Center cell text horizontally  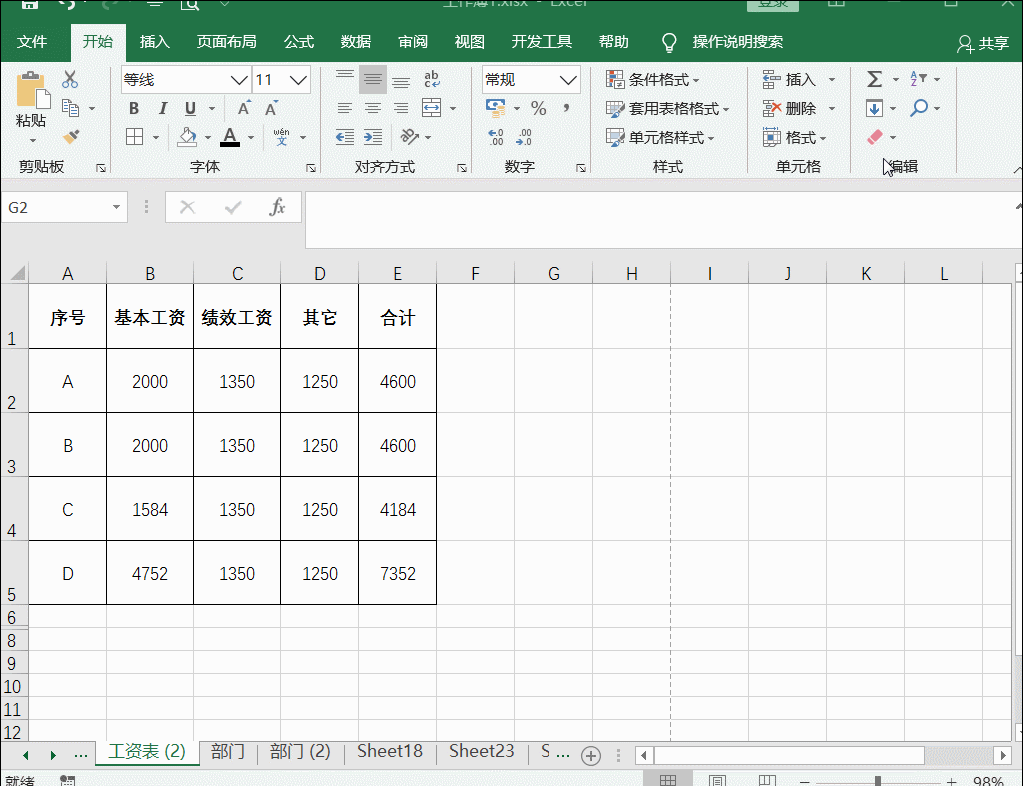(373, 108)
